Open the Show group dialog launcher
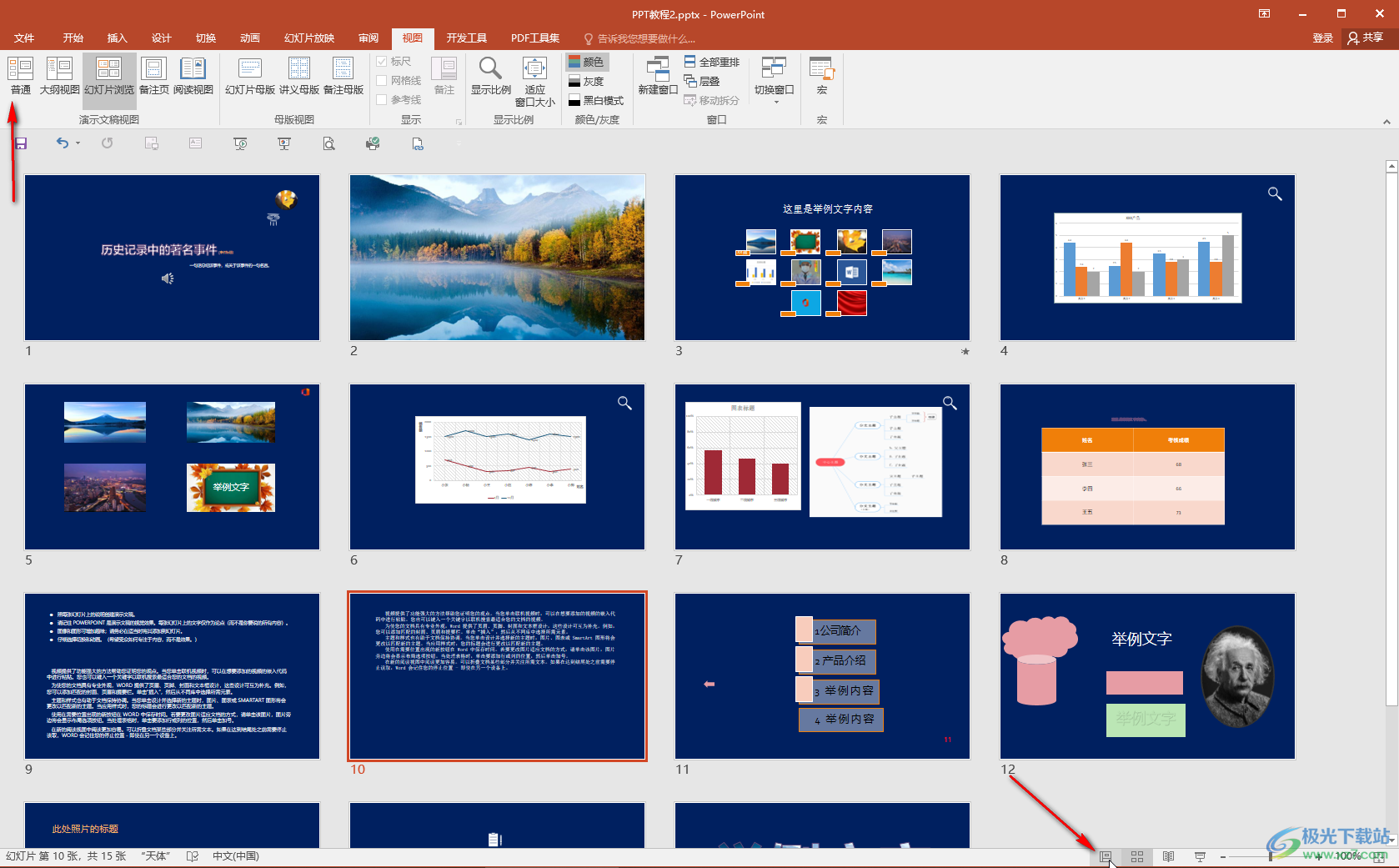 click(459, 122)
